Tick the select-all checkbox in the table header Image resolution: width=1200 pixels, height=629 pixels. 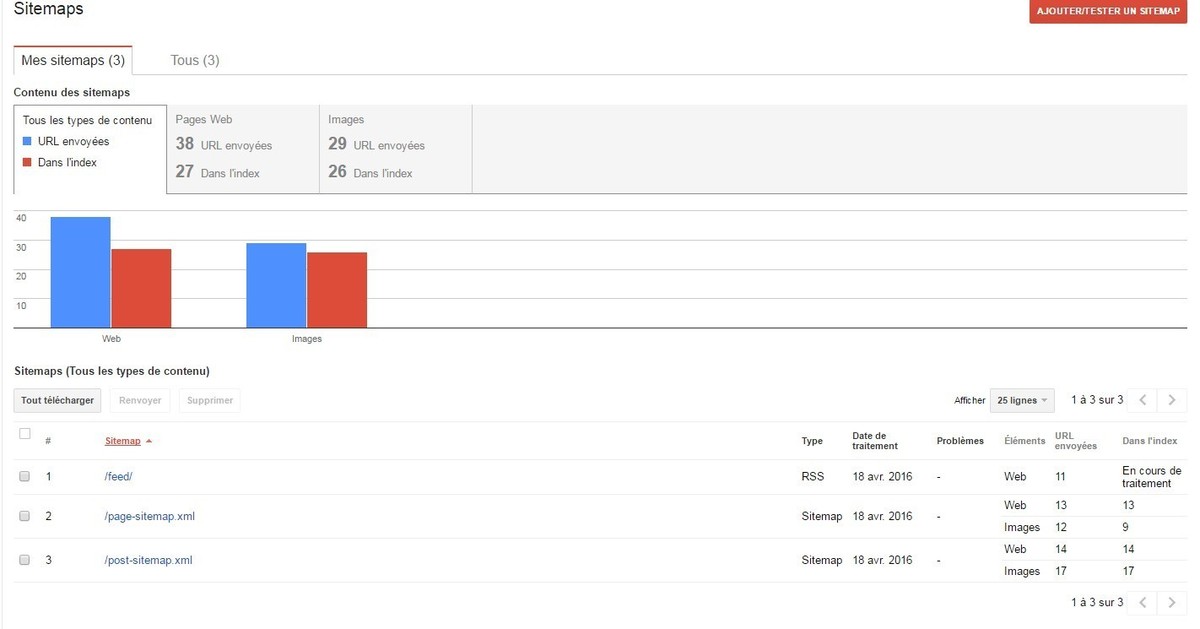[x=25, y=434]
